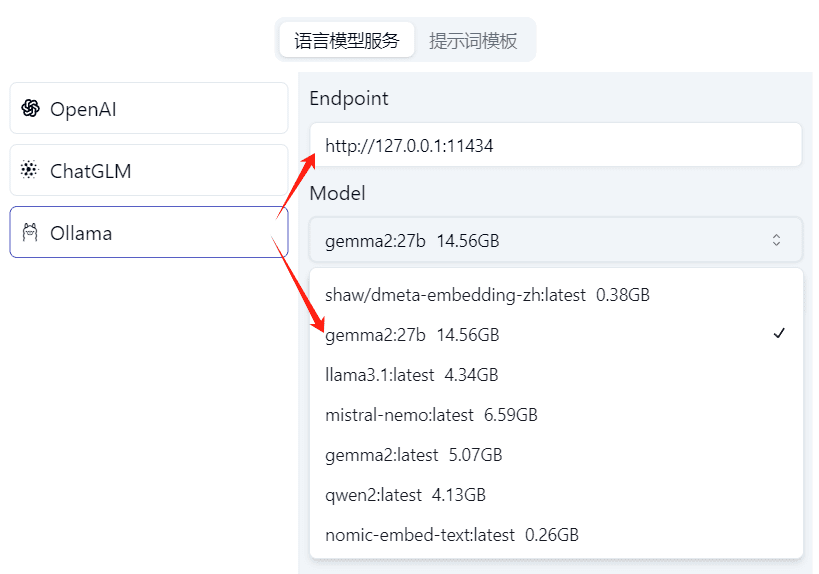
Task: Choose nomic-embed-text:latest model
Action: pos(556,535)
